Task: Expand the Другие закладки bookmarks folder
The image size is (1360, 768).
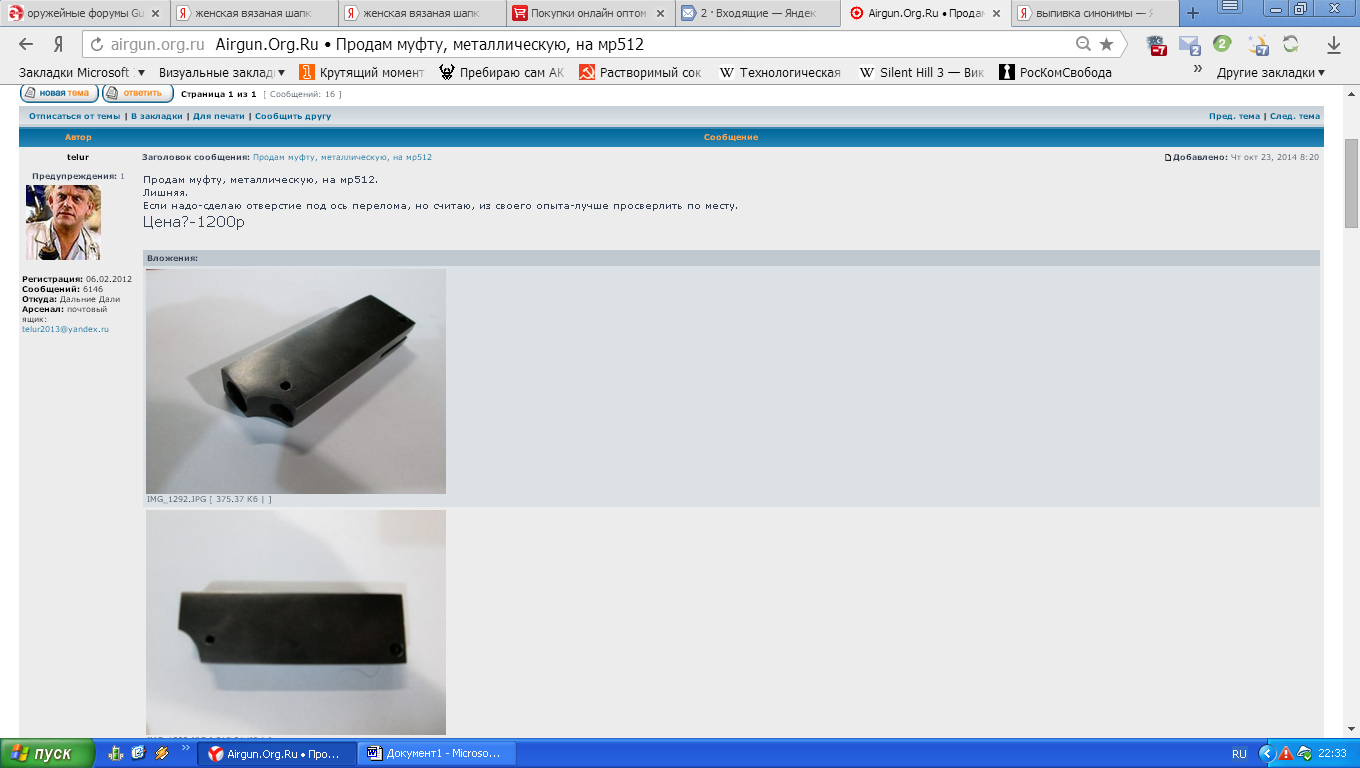Action: [x=1270, y=72]
